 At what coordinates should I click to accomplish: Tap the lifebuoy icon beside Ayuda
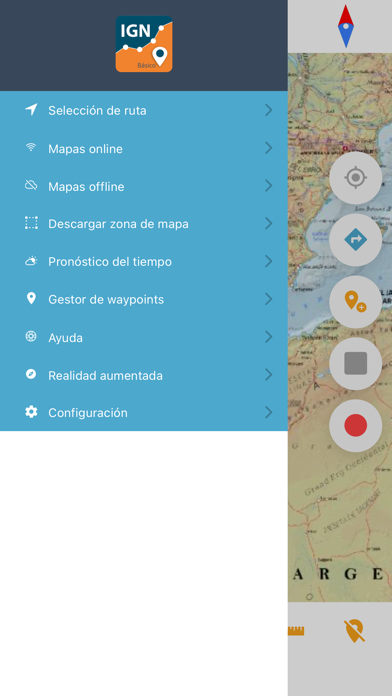click(x=31, y=337)
